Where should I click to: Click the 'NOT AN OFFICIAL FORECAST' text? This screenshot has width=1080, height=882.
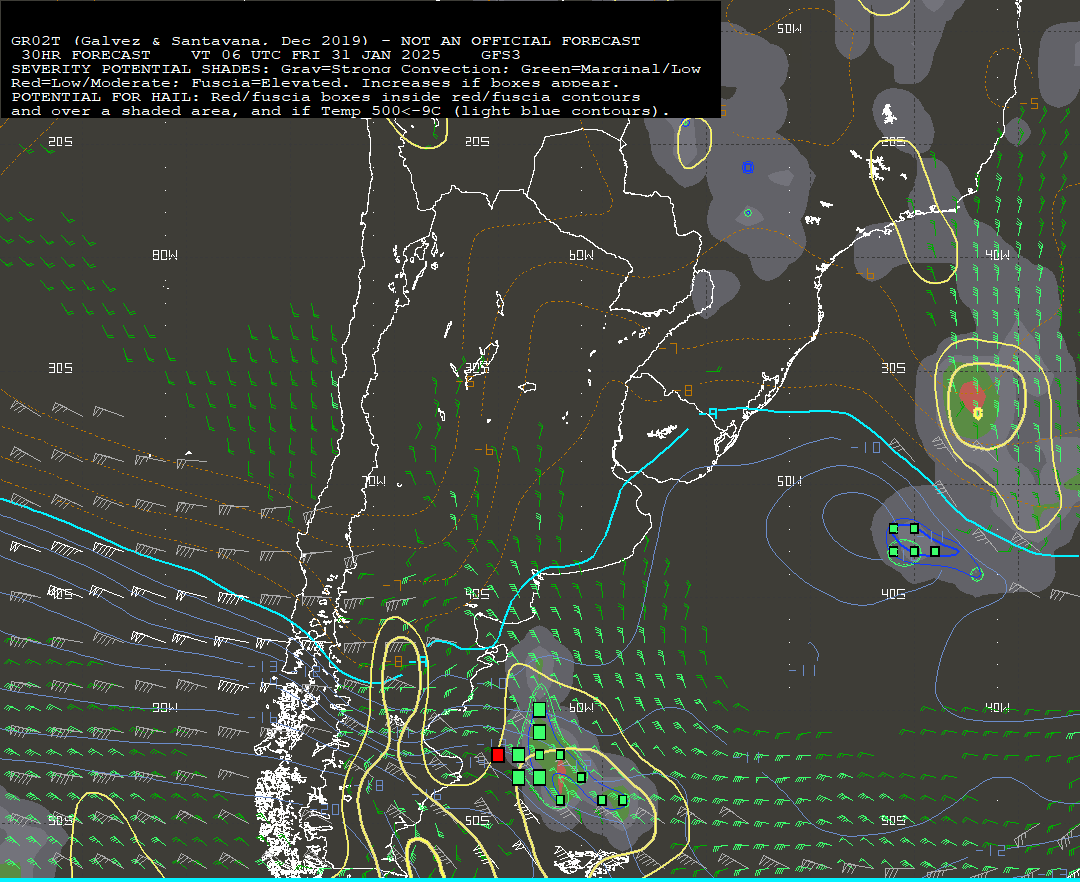[520, 41]
